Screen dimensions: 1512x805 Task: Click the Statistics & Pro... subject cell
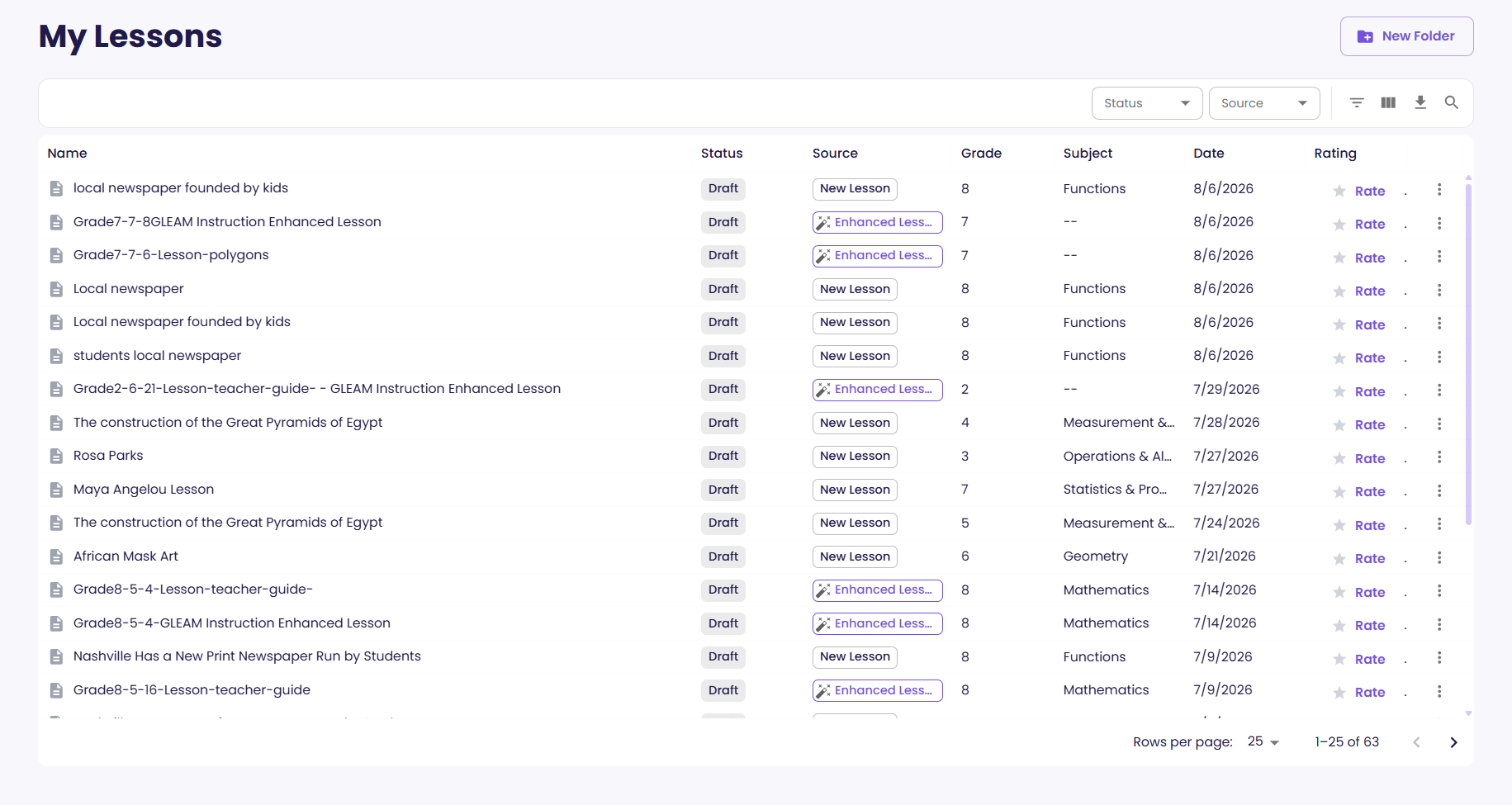tap(1115, 490)
